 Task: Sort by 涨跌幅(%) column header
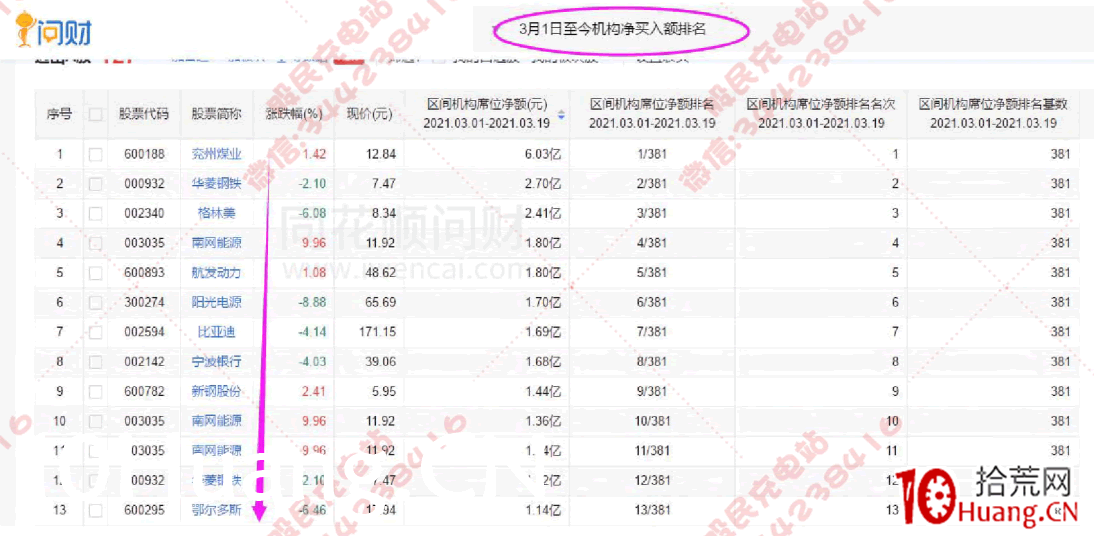pos(294,114)
